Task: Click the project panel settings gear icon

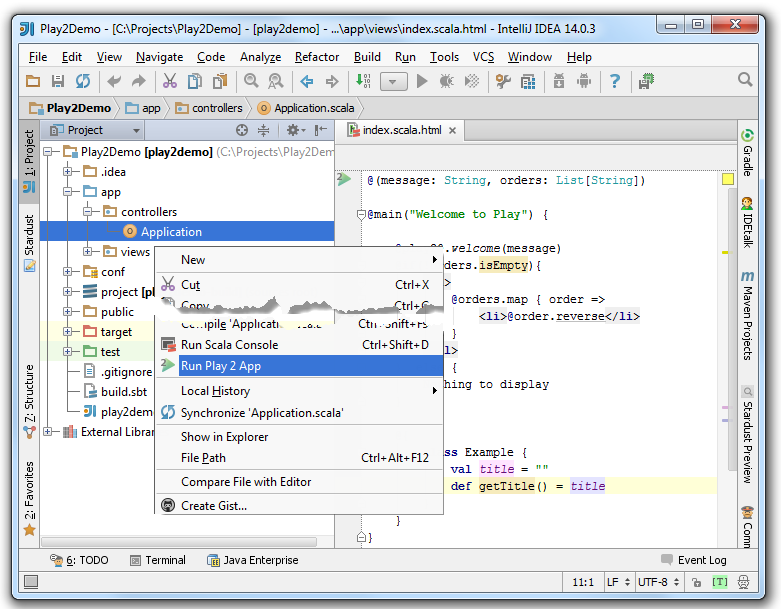Action: [294, 130]
